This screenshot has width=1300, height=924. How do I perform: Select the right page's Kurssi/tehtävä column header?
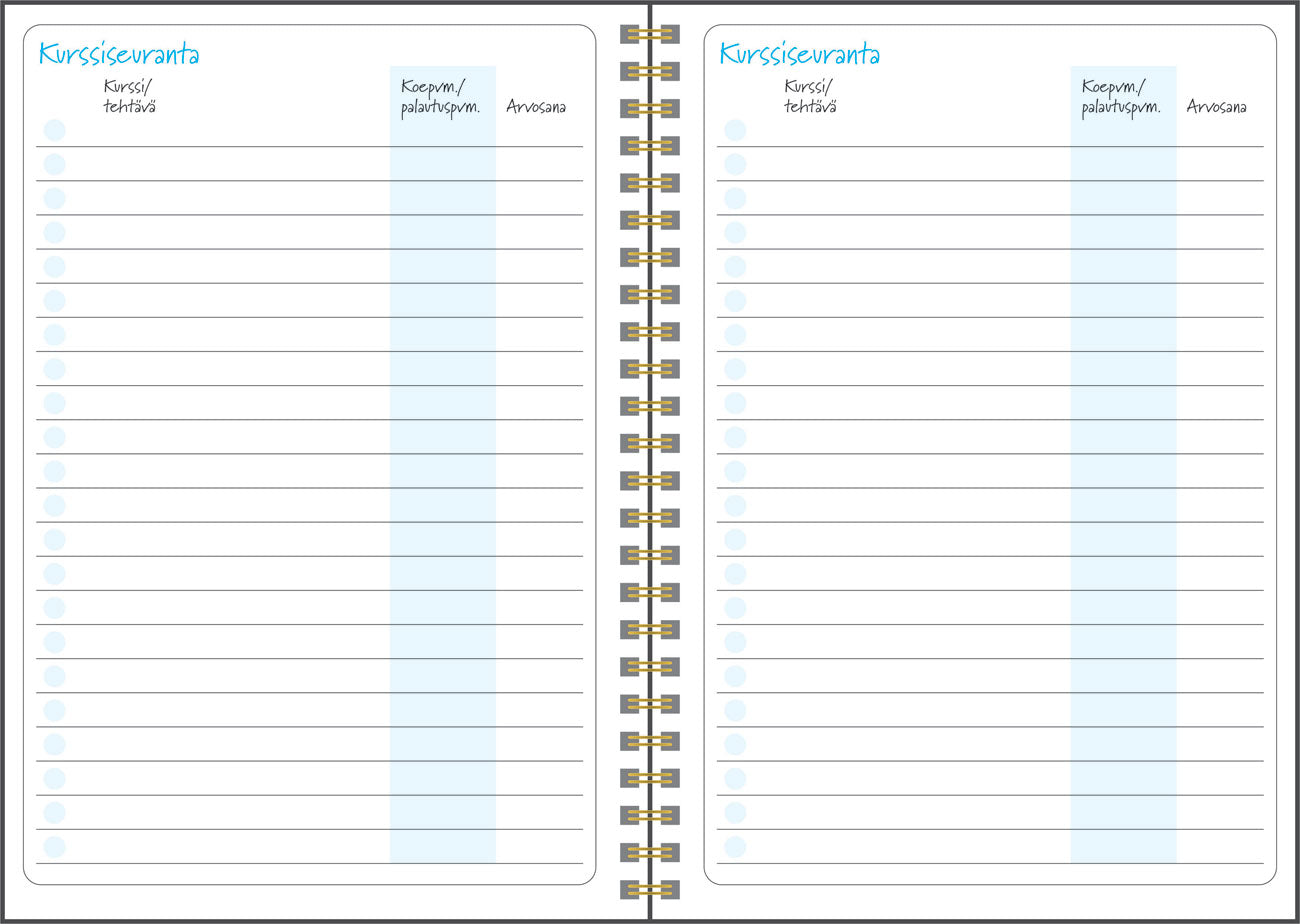click(x=811, y=96)
